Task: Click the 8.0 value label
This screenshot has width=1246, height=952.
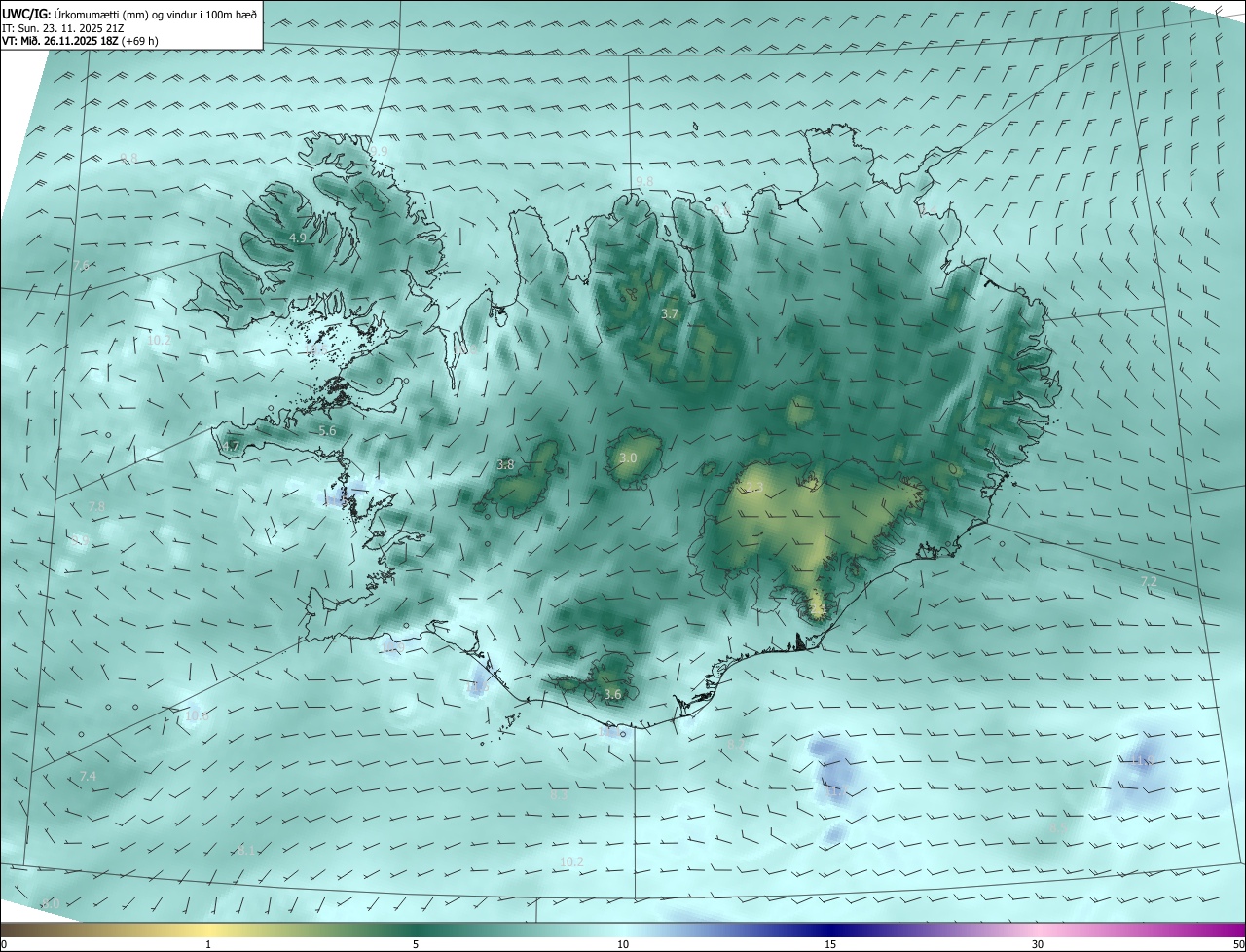Action: (x=52, y=903)
